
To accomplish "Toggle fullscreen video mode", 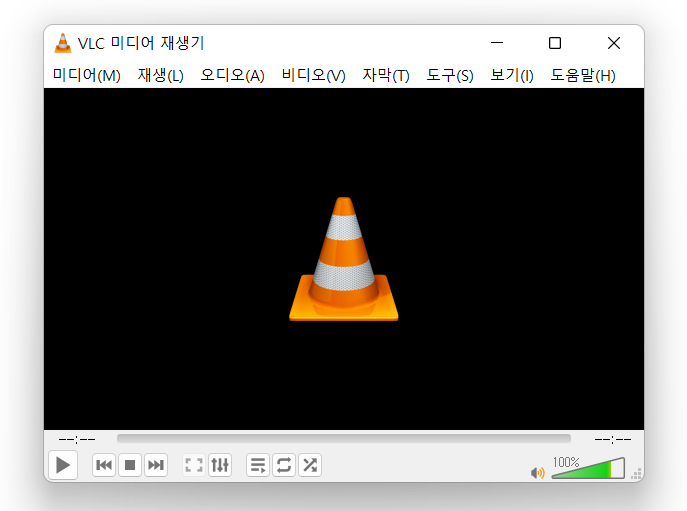I will [x=194, y=465].
